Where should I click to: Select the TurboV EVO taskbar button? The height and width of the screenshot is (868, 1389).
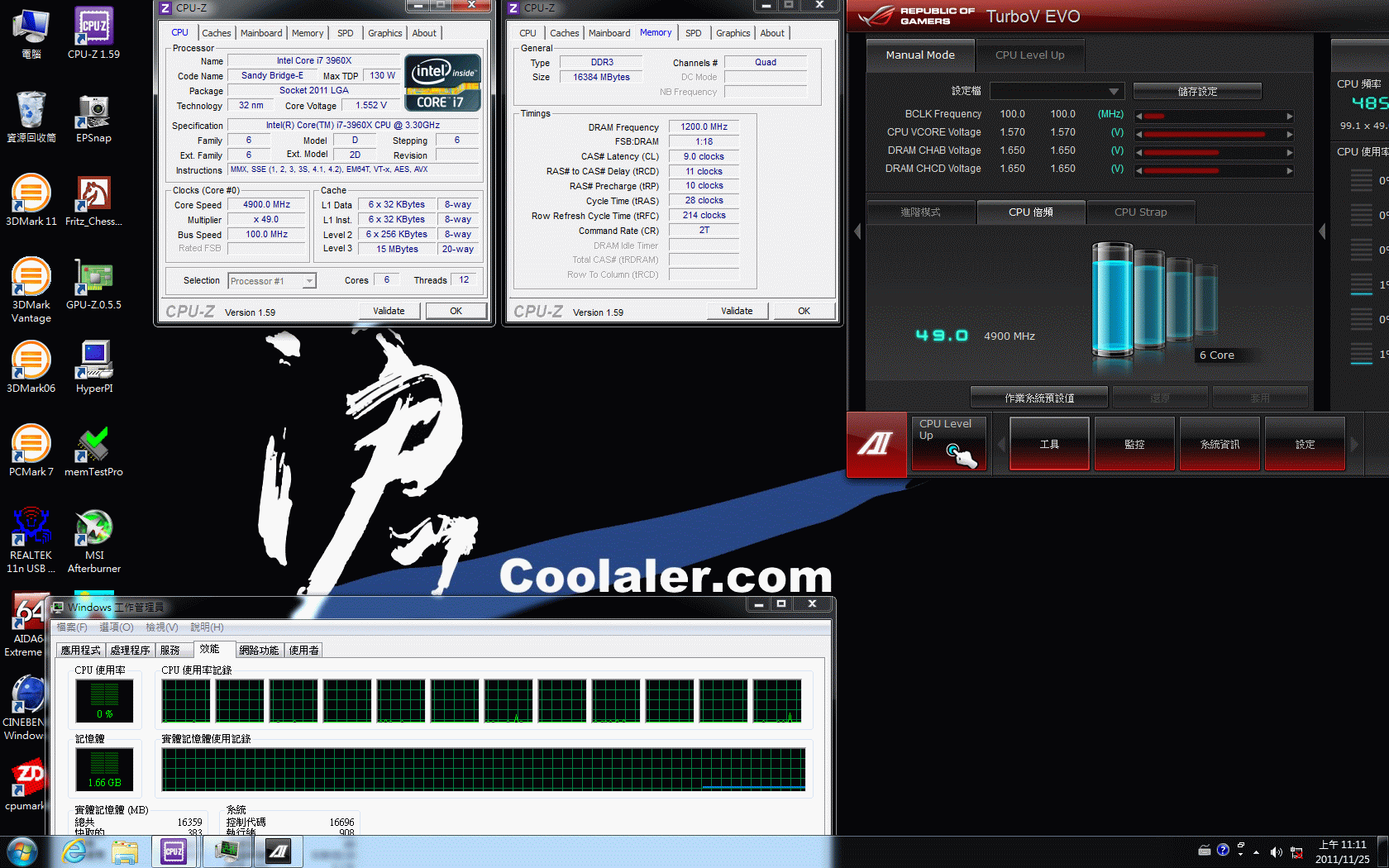click(x=279, y=851)
